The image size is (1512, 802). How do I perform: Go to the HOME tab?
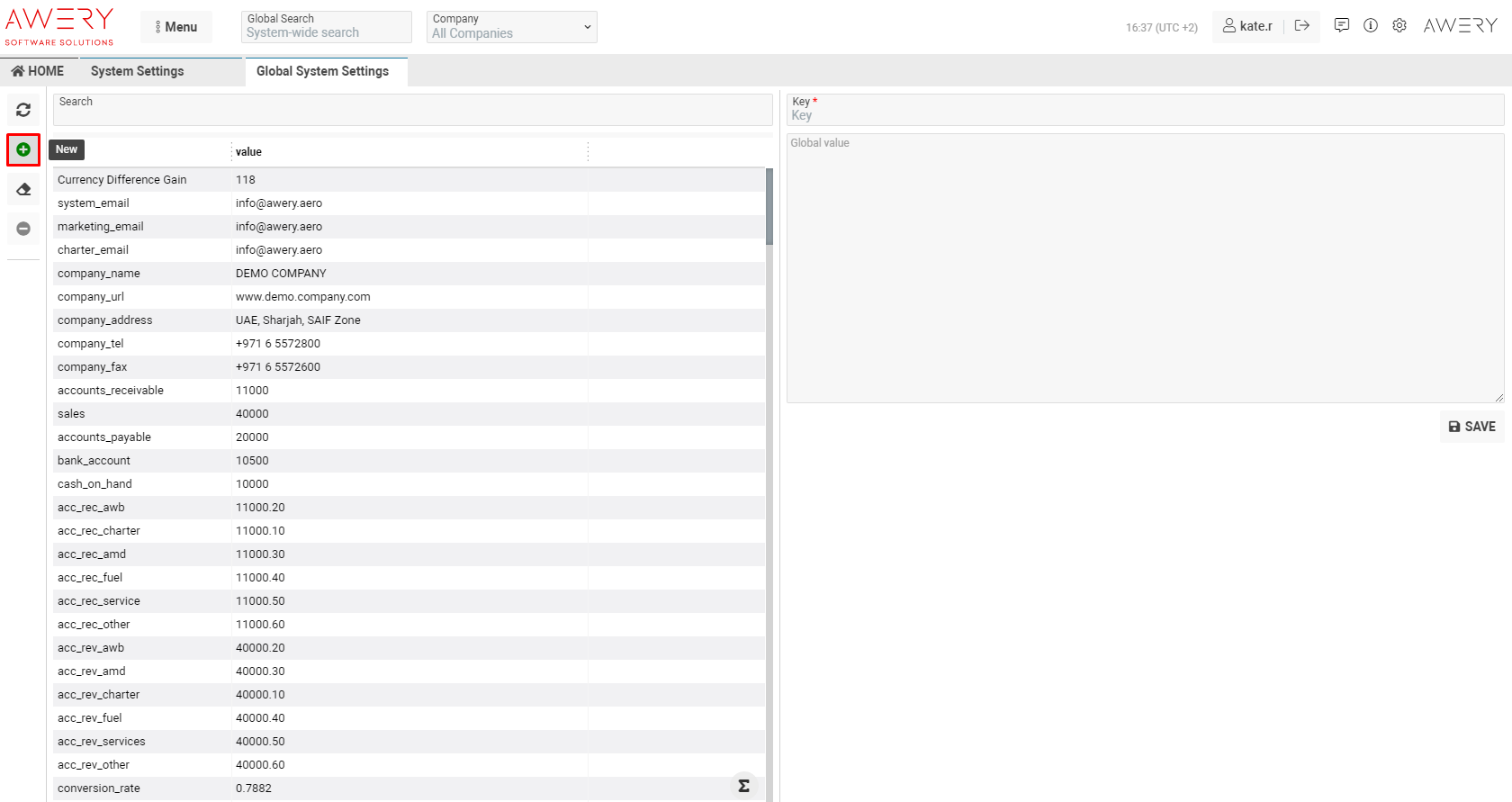tap(38, 71)
